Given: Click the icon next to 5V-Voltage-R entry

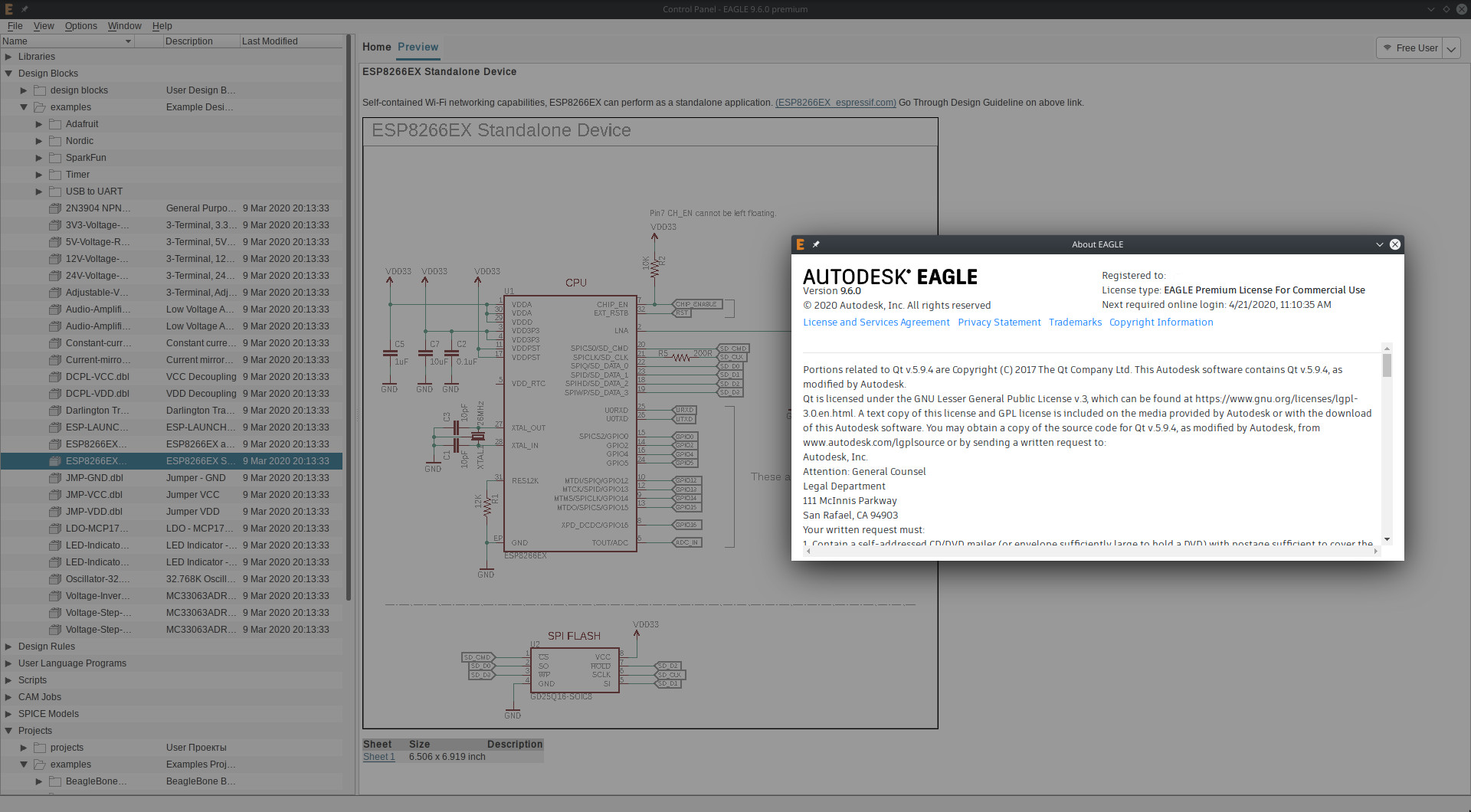Looking at the screenshot, I should (x=55, y=242).
